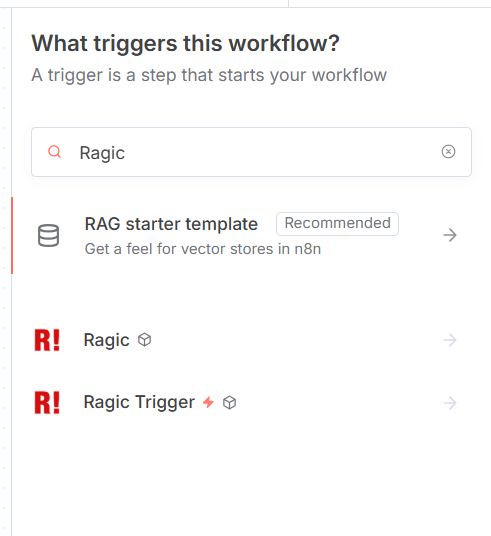
Task: Click the 'A trigger is a step' subtitle
Action: [209, 75]
